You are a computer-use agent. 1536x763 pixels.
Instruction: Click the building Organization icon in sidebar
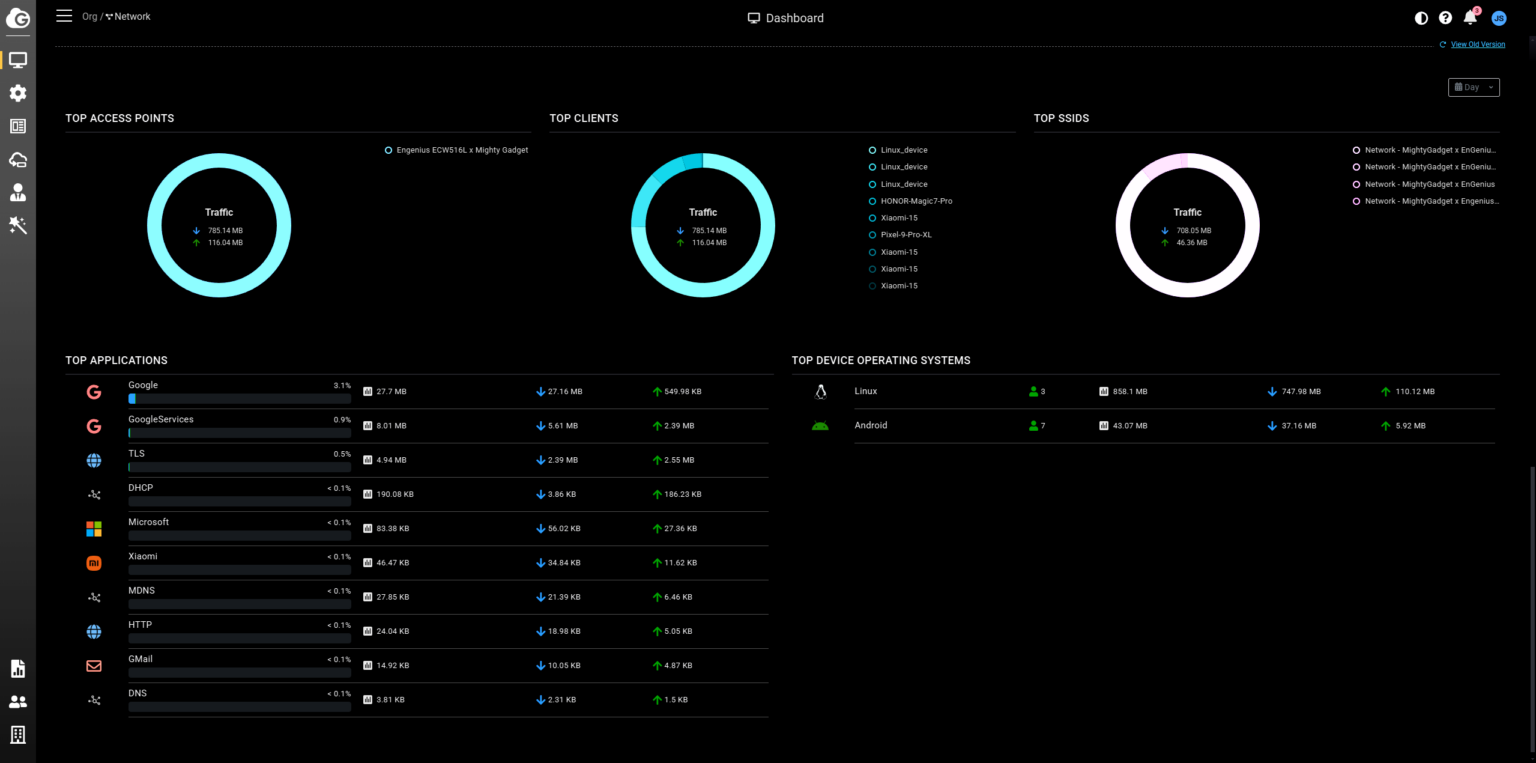(18, 735)
